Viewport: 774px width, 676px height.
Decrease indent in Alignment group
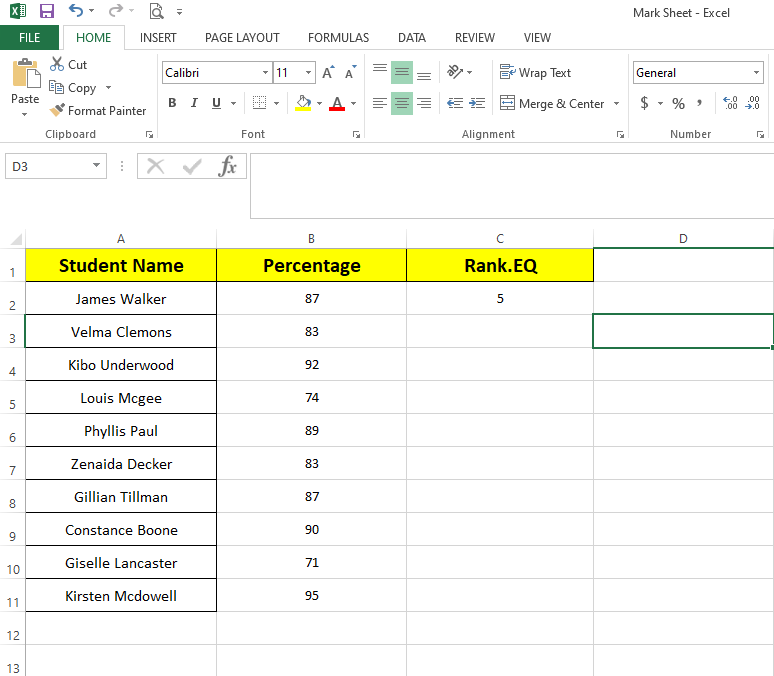pyautogui.click(x=455, y=103)
